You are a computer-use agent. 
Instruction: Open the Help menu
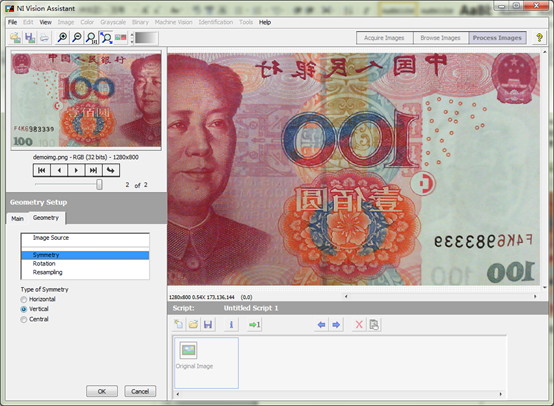click(x=265, y=22)
